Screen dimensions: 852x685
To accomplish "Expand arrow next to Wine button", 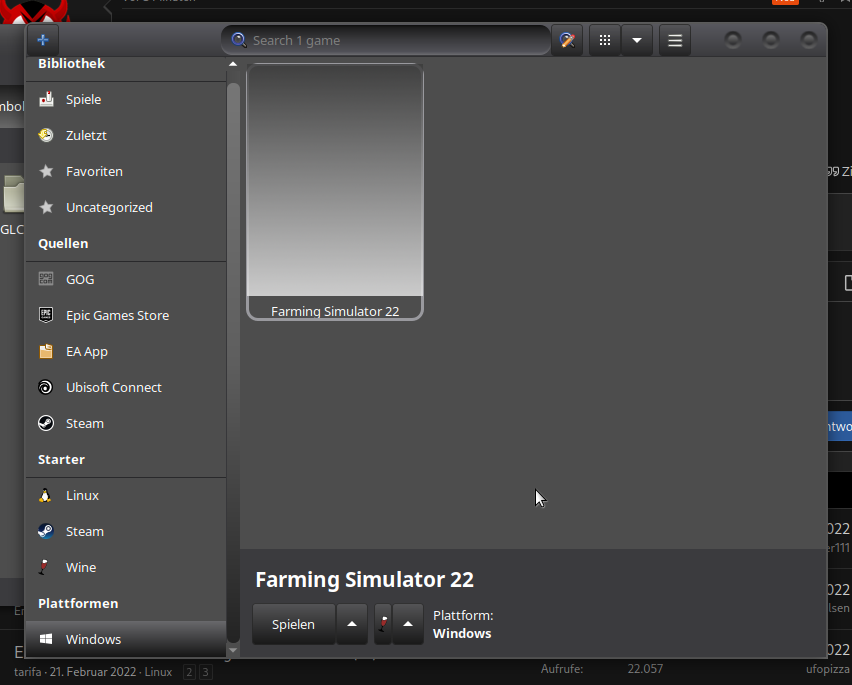I will (x=408, y=624).
